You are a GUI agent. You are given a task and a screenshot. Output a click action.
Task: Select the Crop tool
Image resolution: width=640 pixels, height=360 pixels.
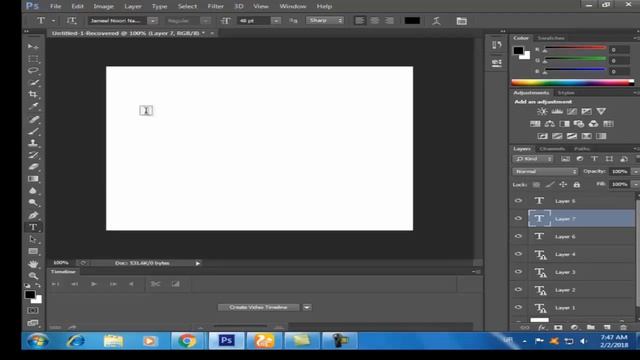point(33,94)
